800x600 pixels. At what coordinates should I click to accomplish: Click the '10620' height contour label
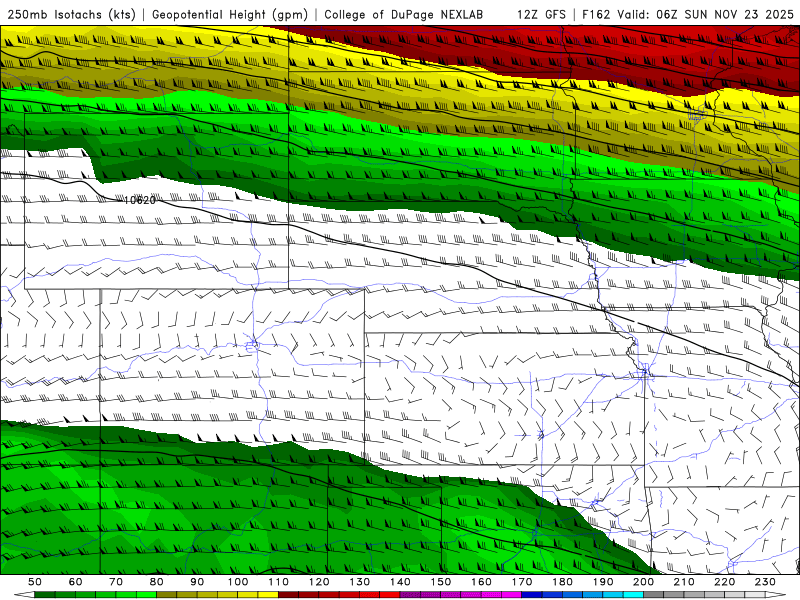pyautogui.click(x=140, y=201)
